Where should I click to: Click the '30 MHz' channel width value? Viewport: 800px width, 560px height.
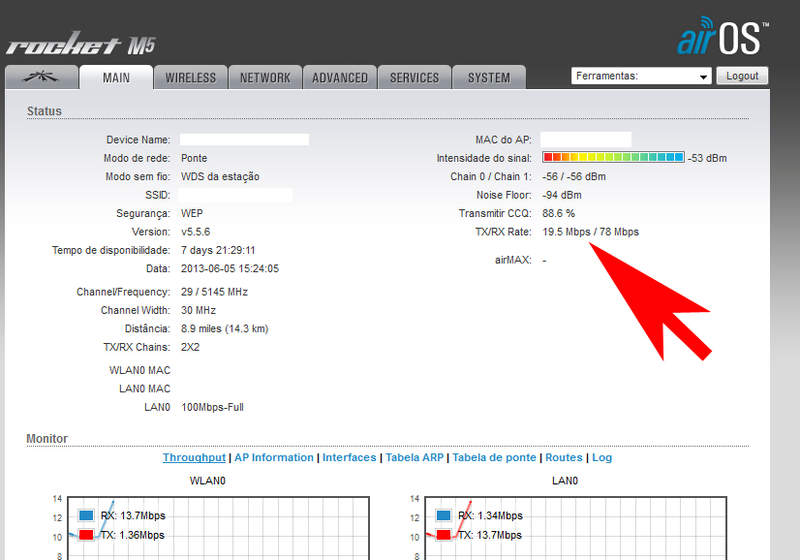click(x=198, y=310)
